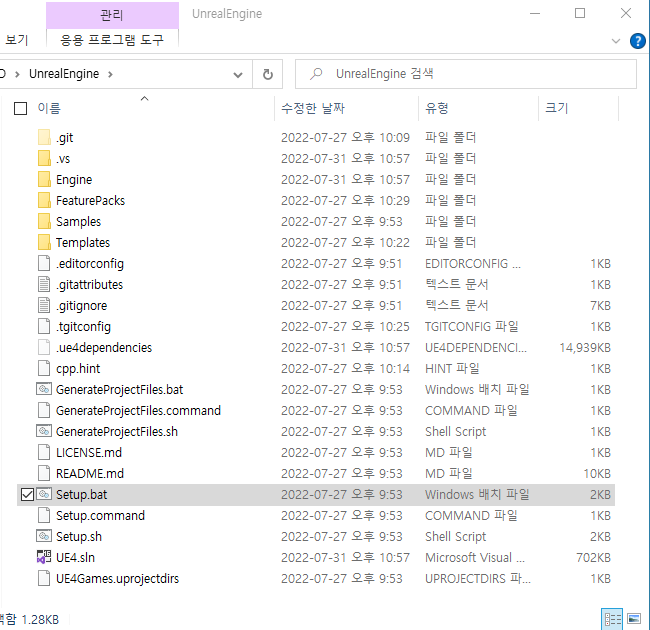The image size is (650, 630).
Task: Click the Samples folder icon
Action: coord(44,221)
